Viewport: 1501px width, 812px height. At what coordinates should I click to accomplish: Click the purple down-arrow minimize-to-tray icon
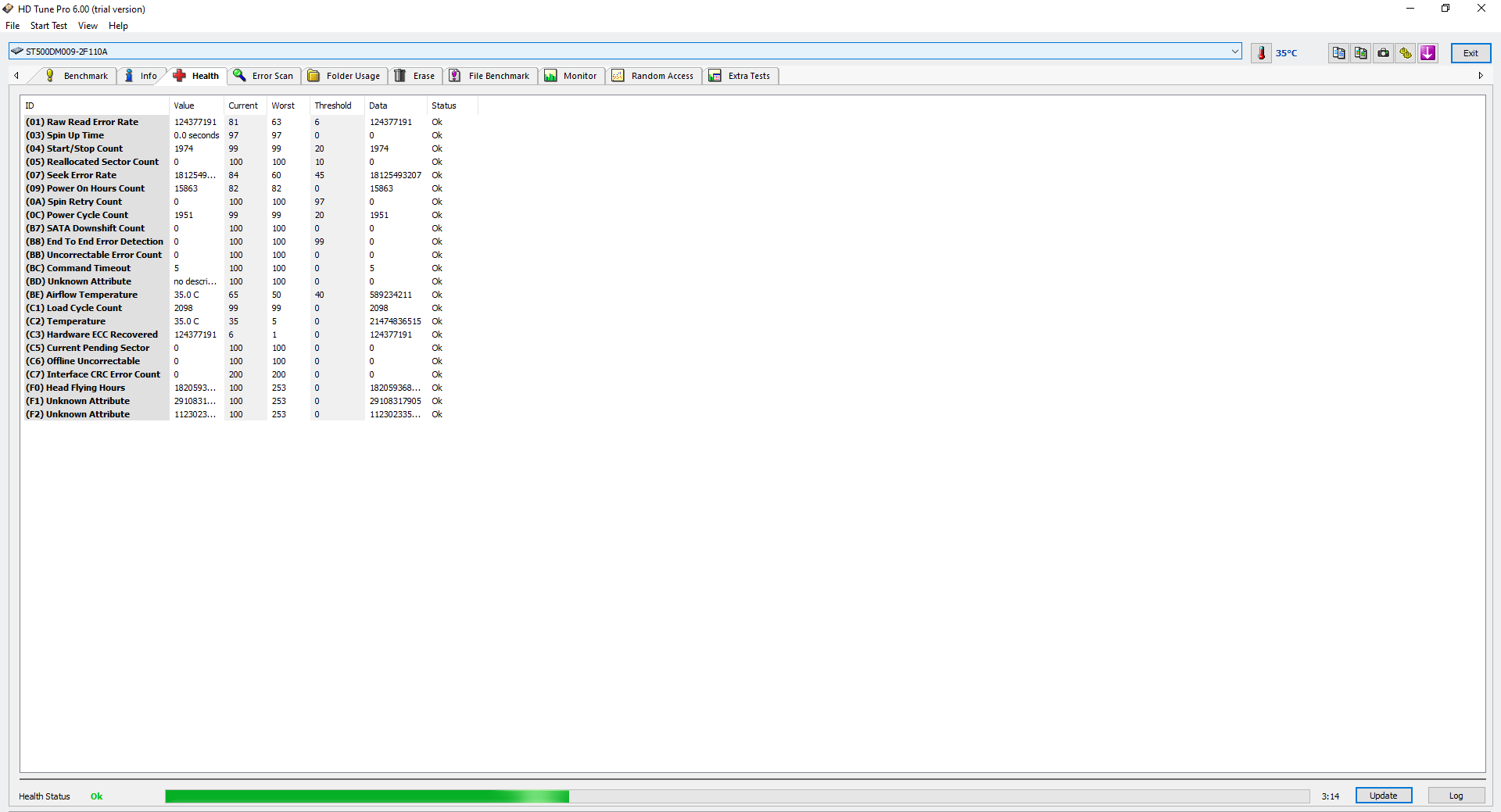pyautogui.click(x=1428, y=52)
